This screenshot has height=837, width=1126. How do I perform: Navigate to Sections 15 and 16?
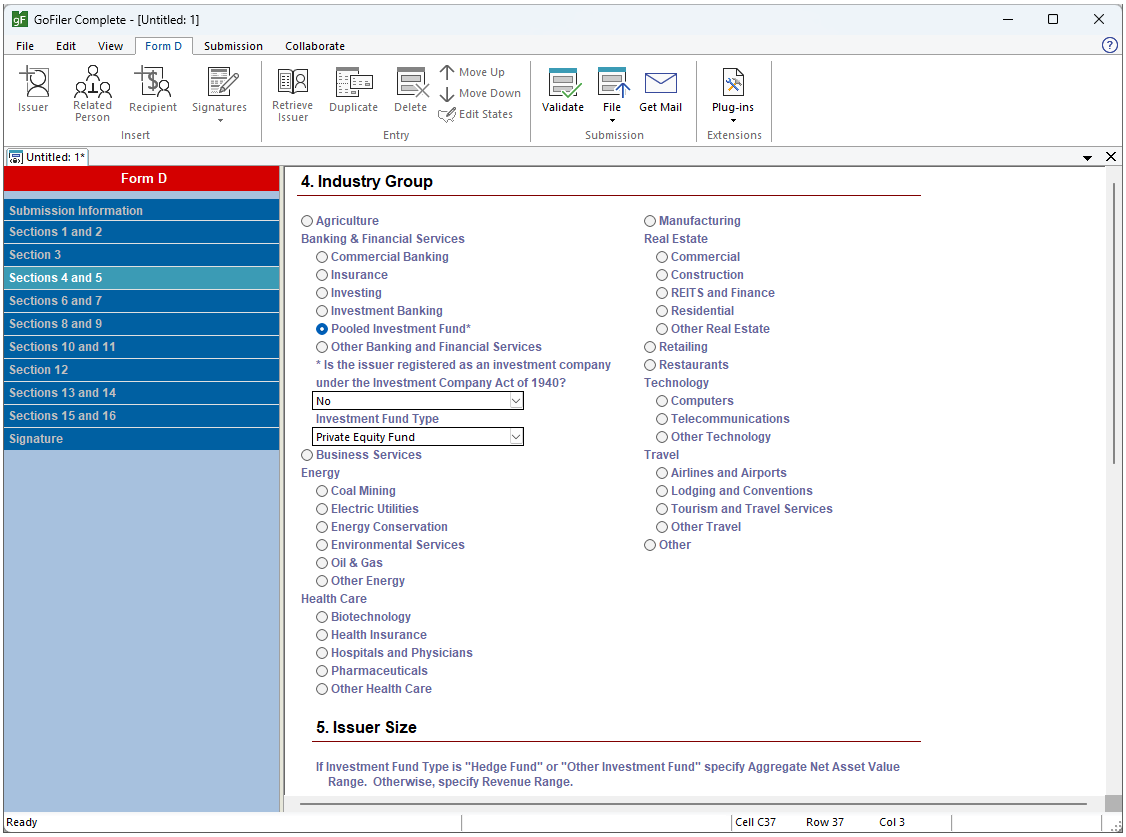click(x=141, y=416)
